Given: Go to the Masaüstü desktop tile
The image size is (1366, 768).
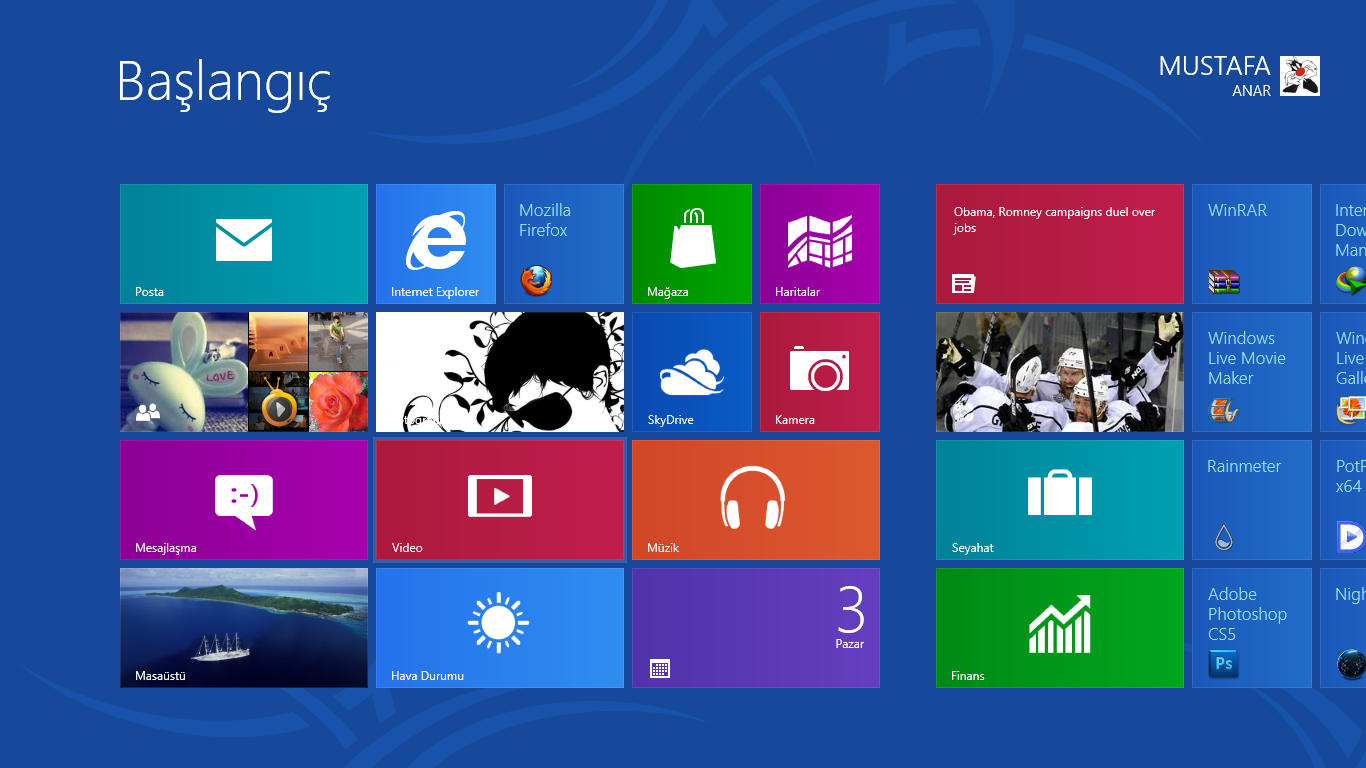Looking at the screenshot, I should pyautogui.click(x=244, y=628).
